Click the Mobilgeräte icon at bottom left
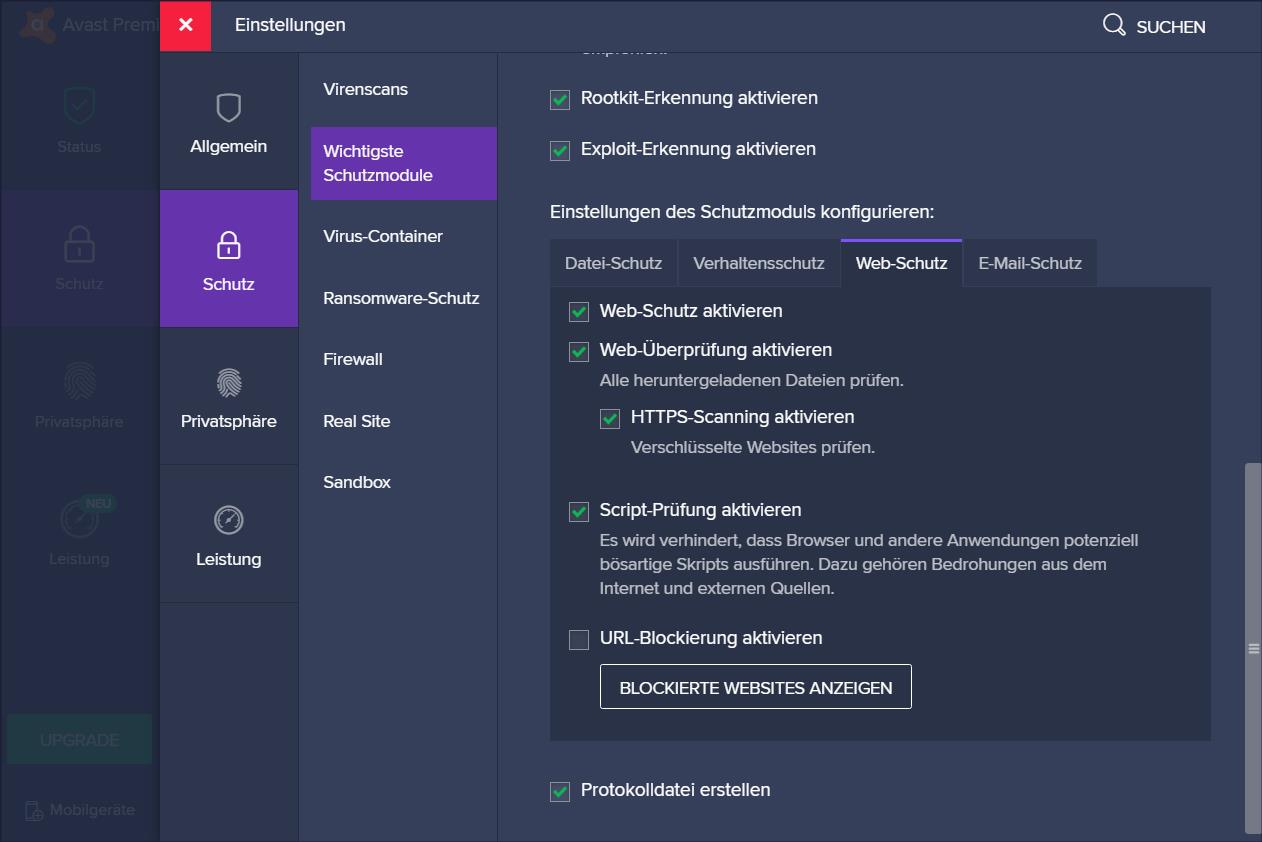Viewport: 1262px width, 842px height. click(x=33, y=810)
